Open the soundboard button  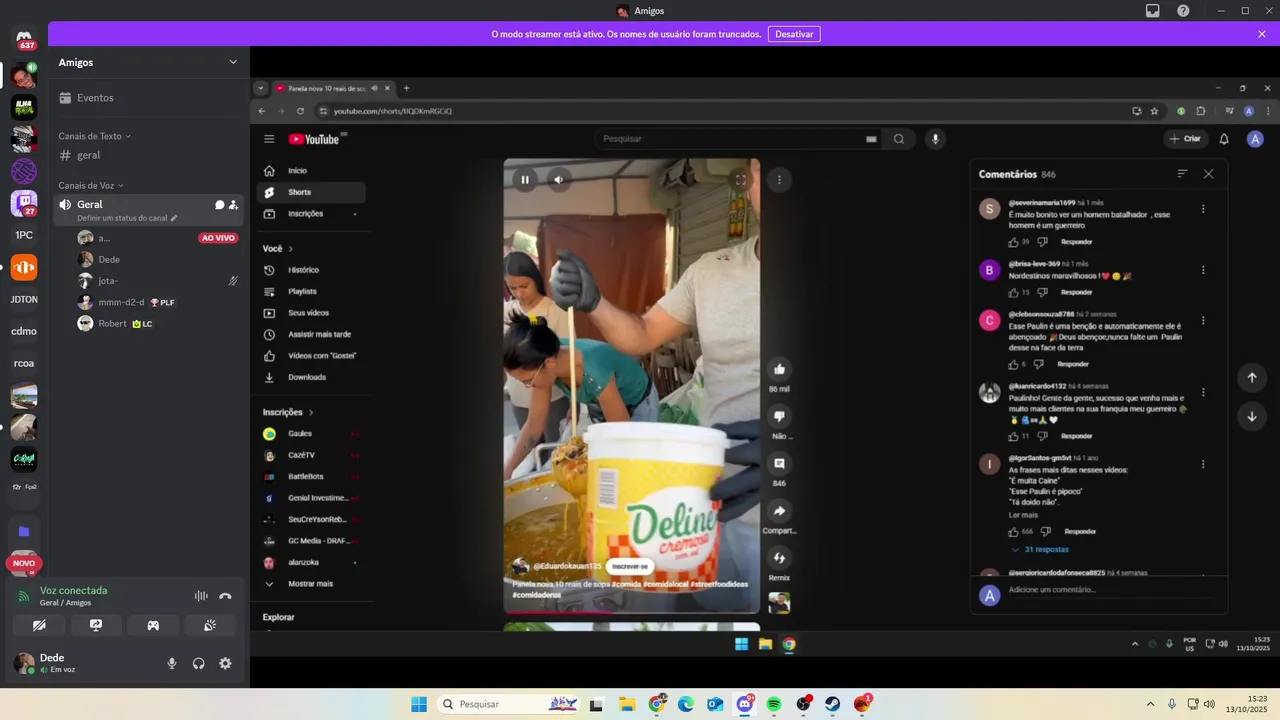(x=210, y=625)
